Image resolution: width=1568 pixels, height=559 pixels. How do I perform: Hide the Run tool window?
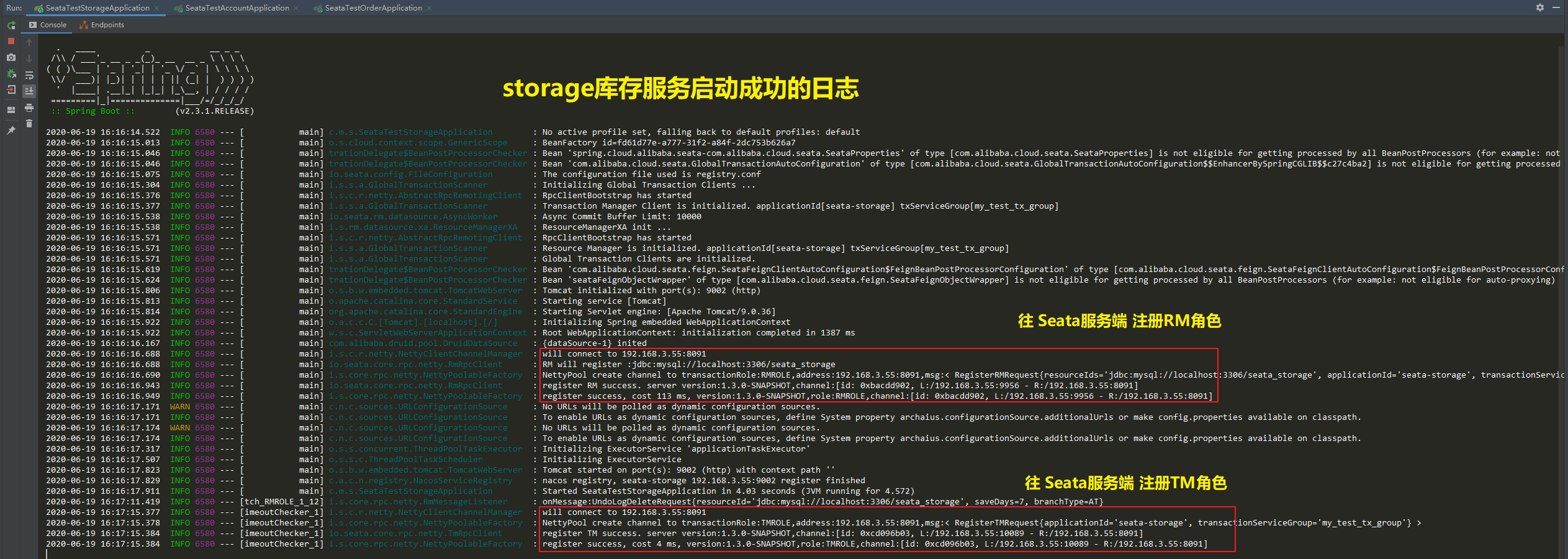(x=1556, y=7)
